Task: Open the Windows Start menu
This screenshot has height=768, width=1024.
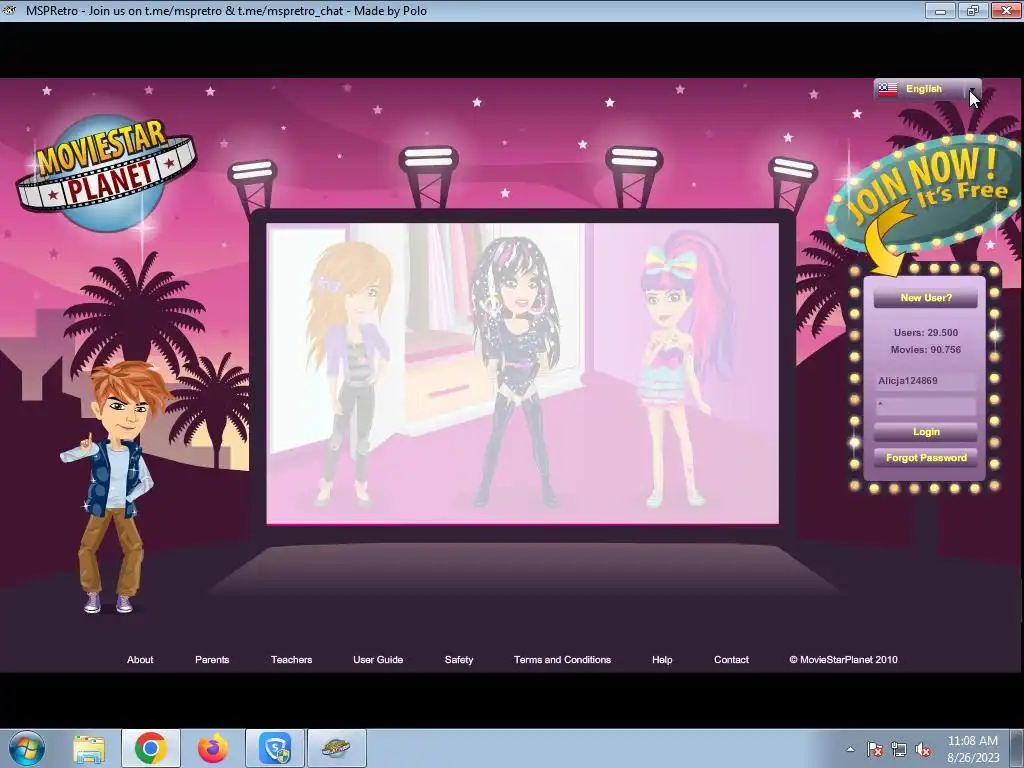Action: pyautogui.click(x=27, y=748)
